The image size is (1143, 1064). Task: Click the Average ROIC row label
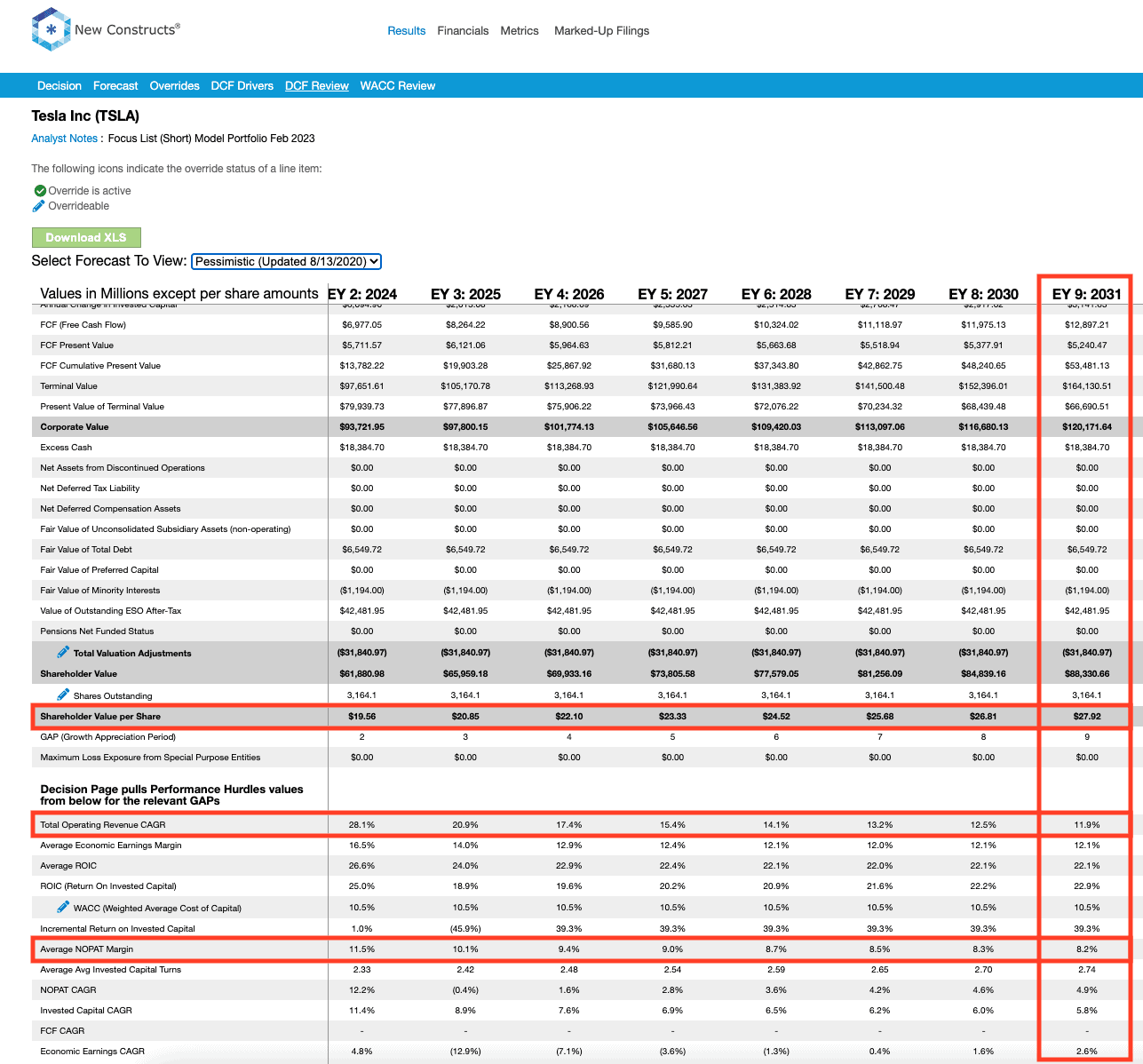(x=68, y=866)
